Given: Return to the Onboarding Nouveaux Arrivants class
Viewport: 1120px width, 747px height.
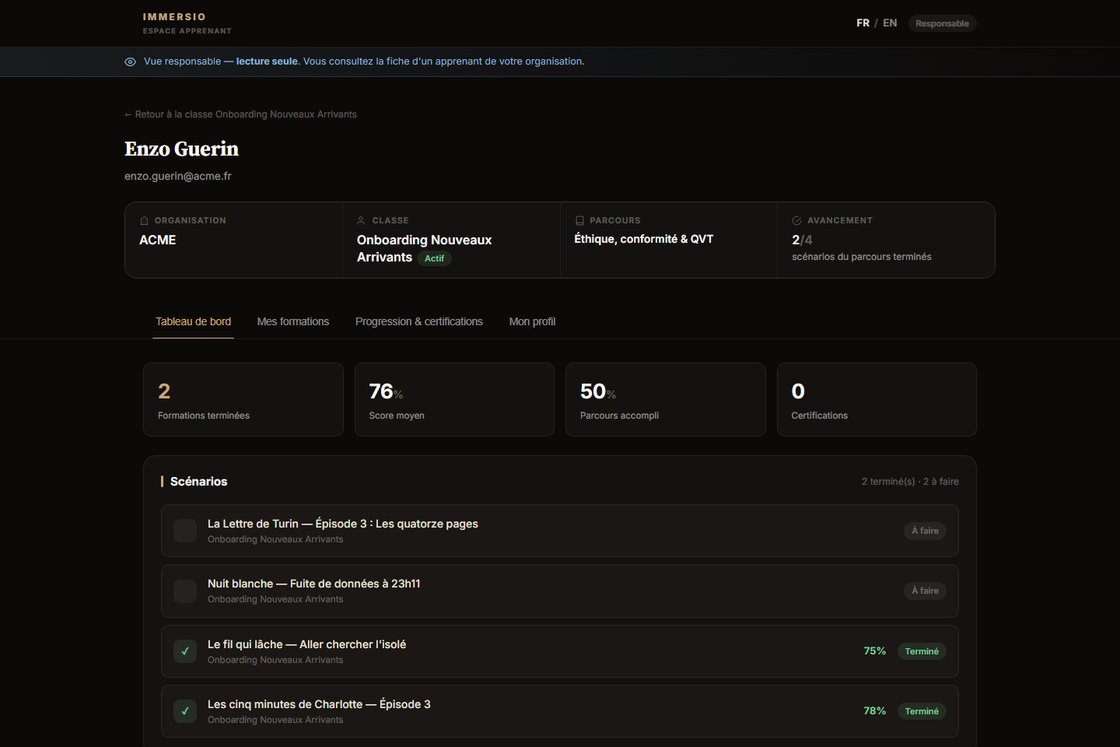Looking at the screenshot, I should click(241, 114).
